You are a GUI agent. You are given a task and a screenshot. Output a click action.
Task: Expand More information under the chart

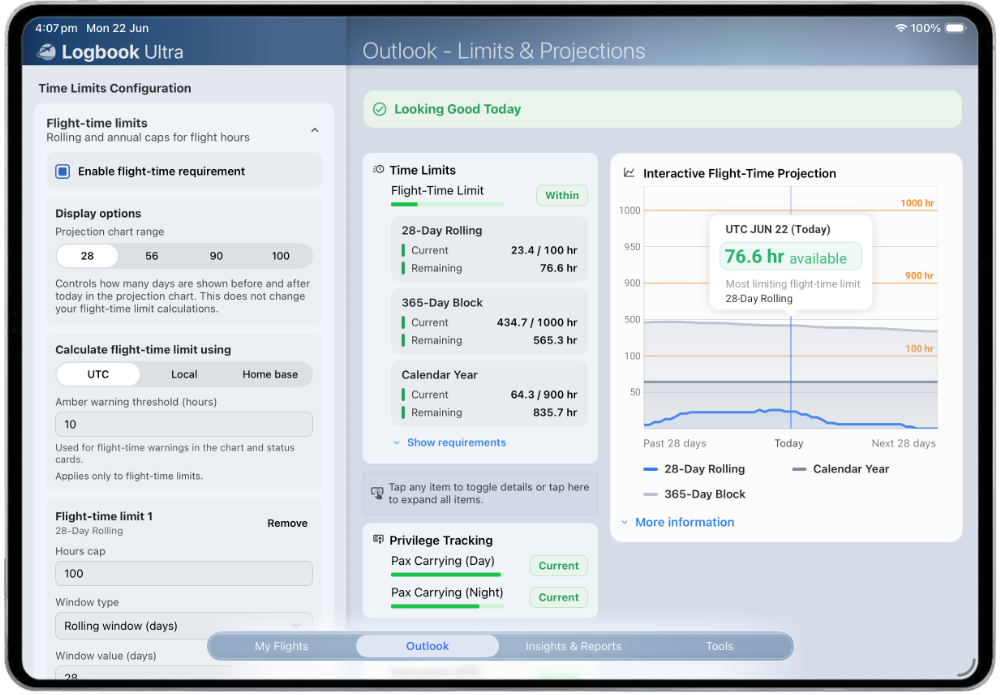(678, 523)
